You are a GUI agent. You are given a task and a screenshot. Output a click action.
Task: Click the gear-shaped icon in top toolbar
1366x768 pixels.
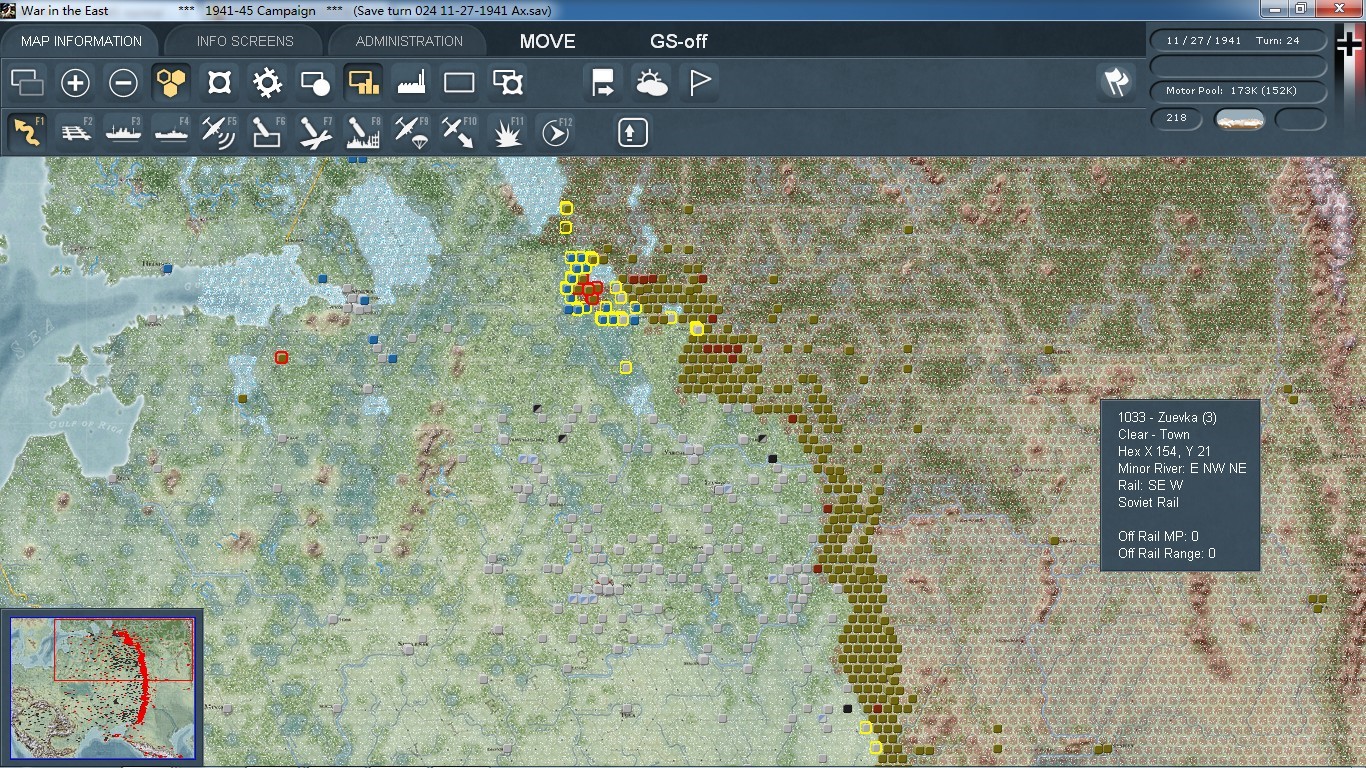coord(267,83)
